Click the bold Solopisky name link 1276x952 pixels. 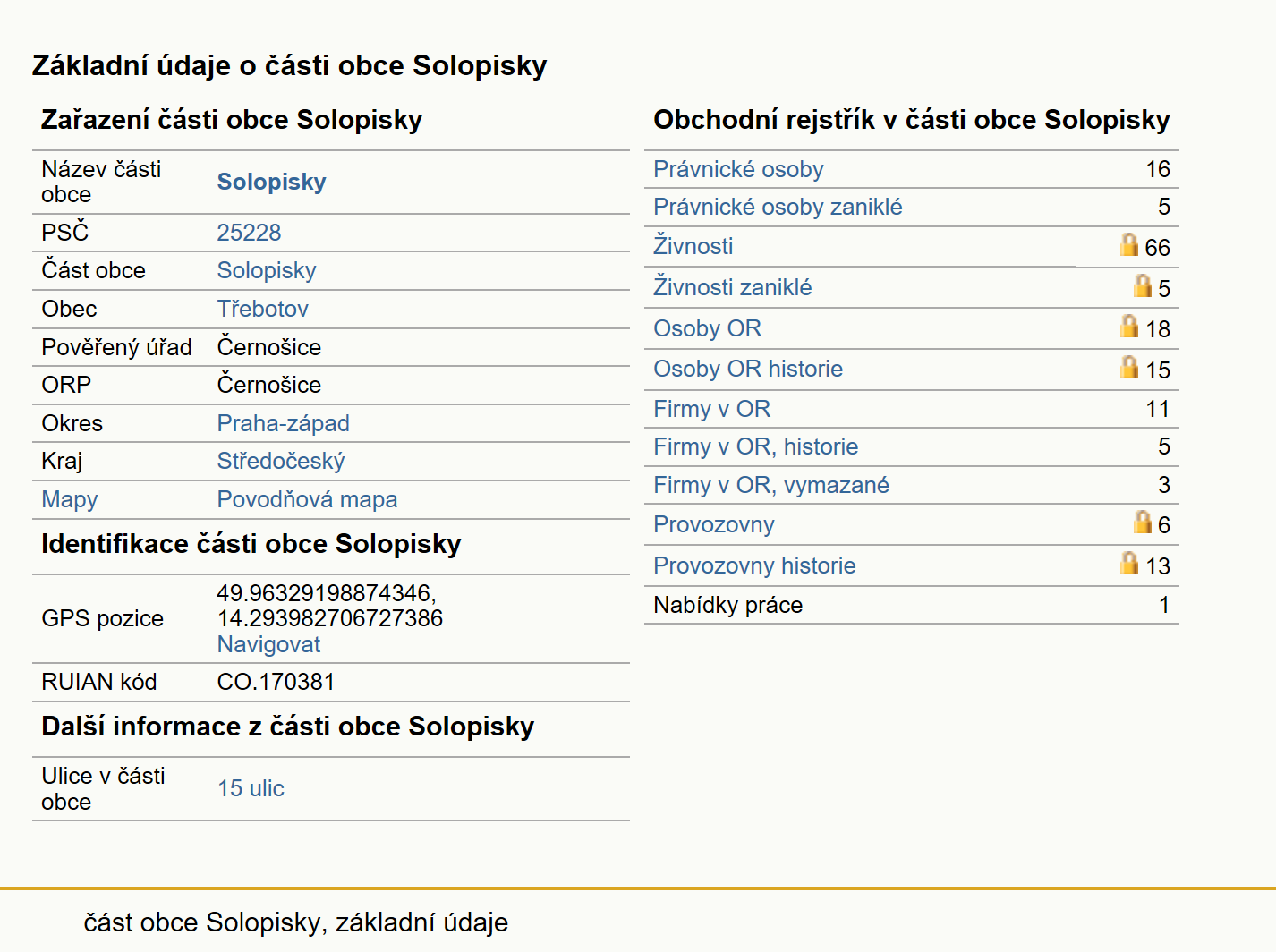(271, 182)
